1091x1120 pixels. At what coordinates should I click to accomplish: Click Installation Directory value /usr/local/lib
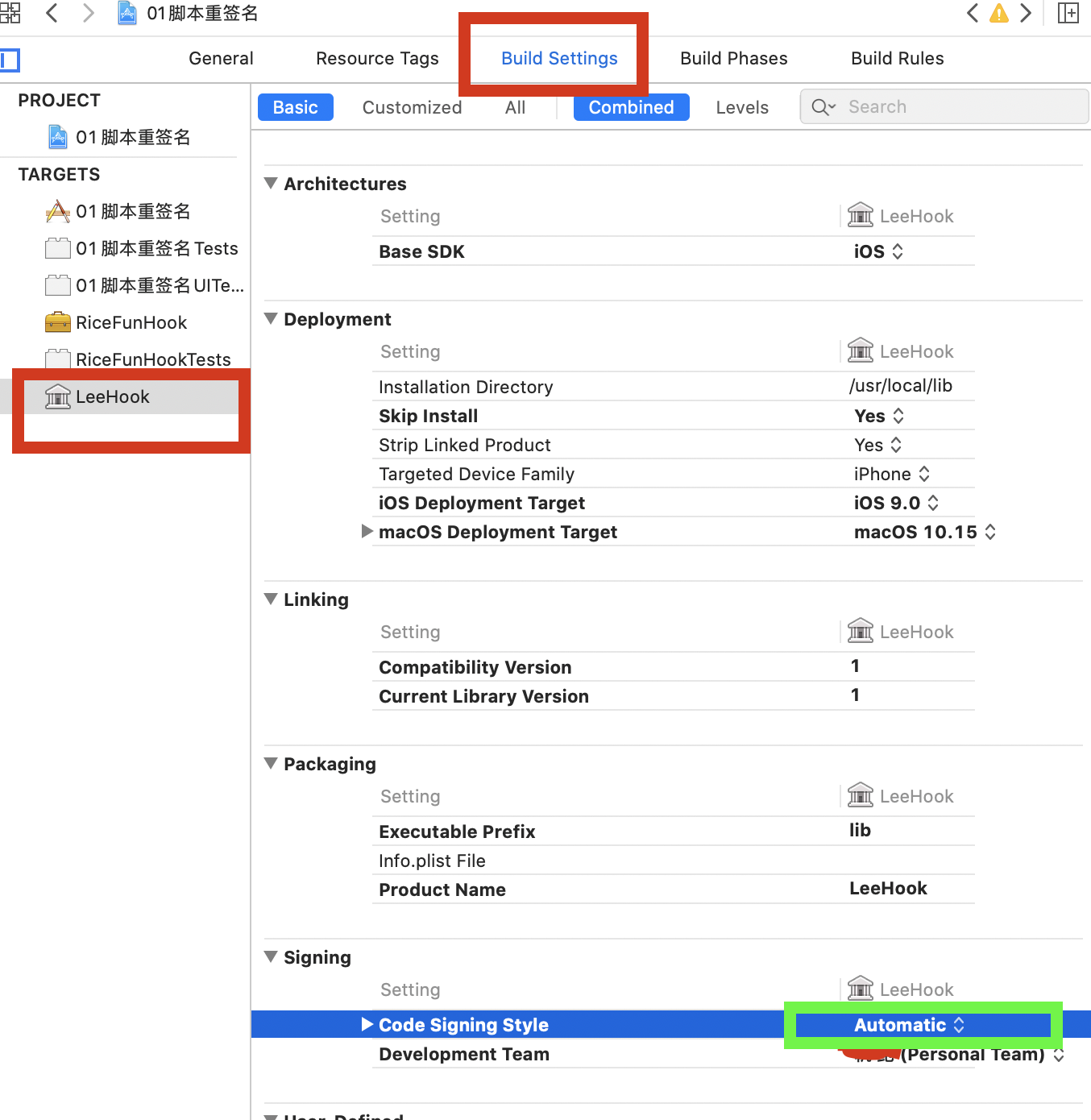(901, 385)
